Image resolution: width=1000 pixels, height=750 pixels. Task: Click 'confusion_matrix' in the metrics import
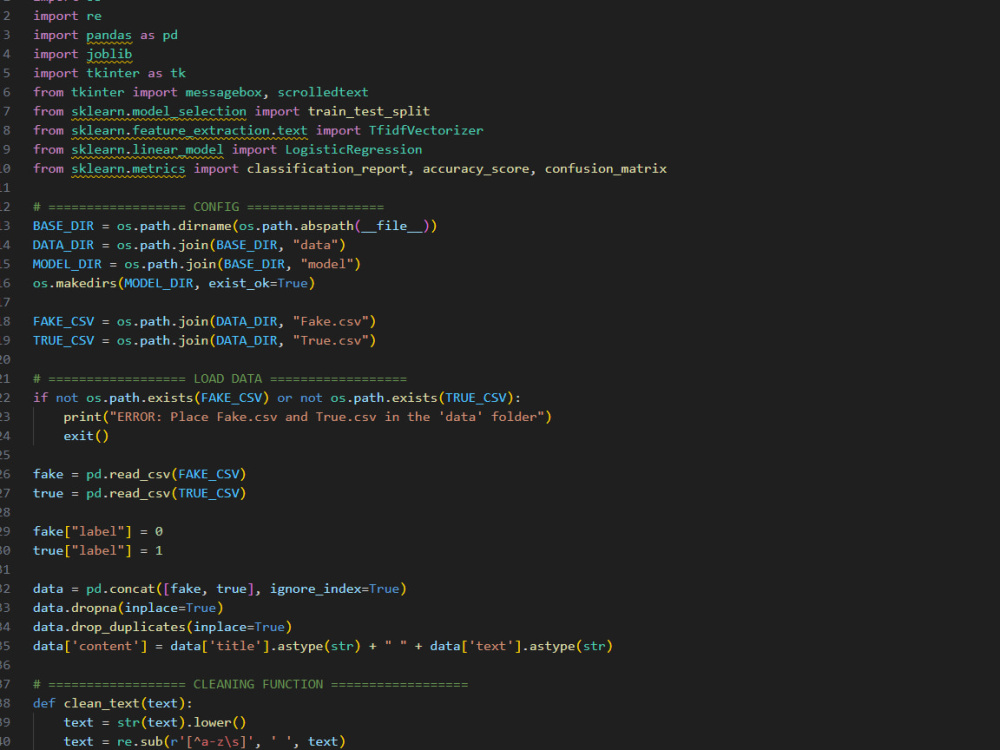(x=606, y=169)
